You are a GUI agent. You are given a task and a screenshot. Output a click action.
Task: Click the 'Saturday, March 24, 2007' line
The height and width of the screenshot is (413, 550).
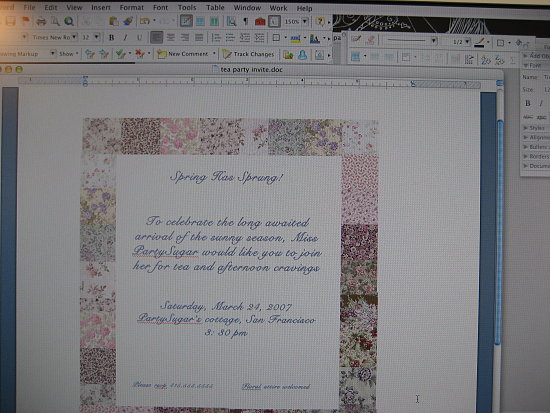226,306
